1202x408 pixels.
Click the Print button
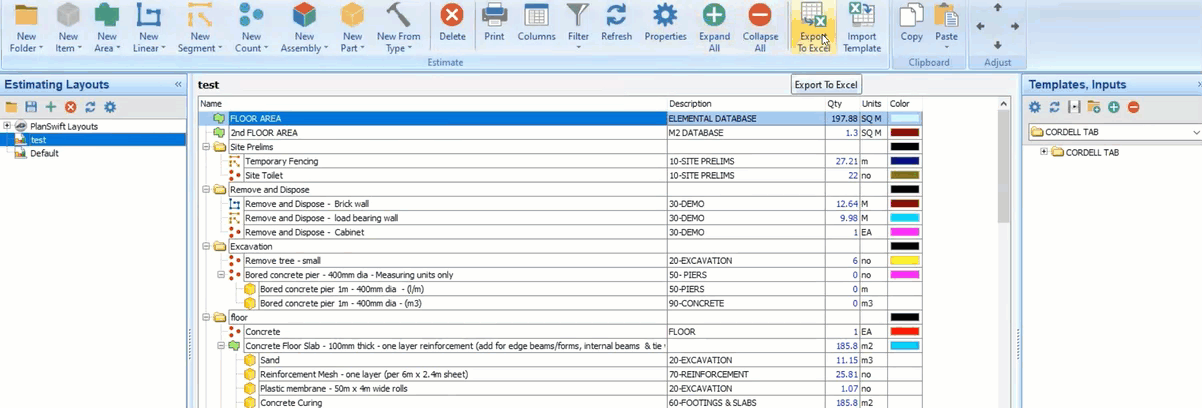point(494,23)
